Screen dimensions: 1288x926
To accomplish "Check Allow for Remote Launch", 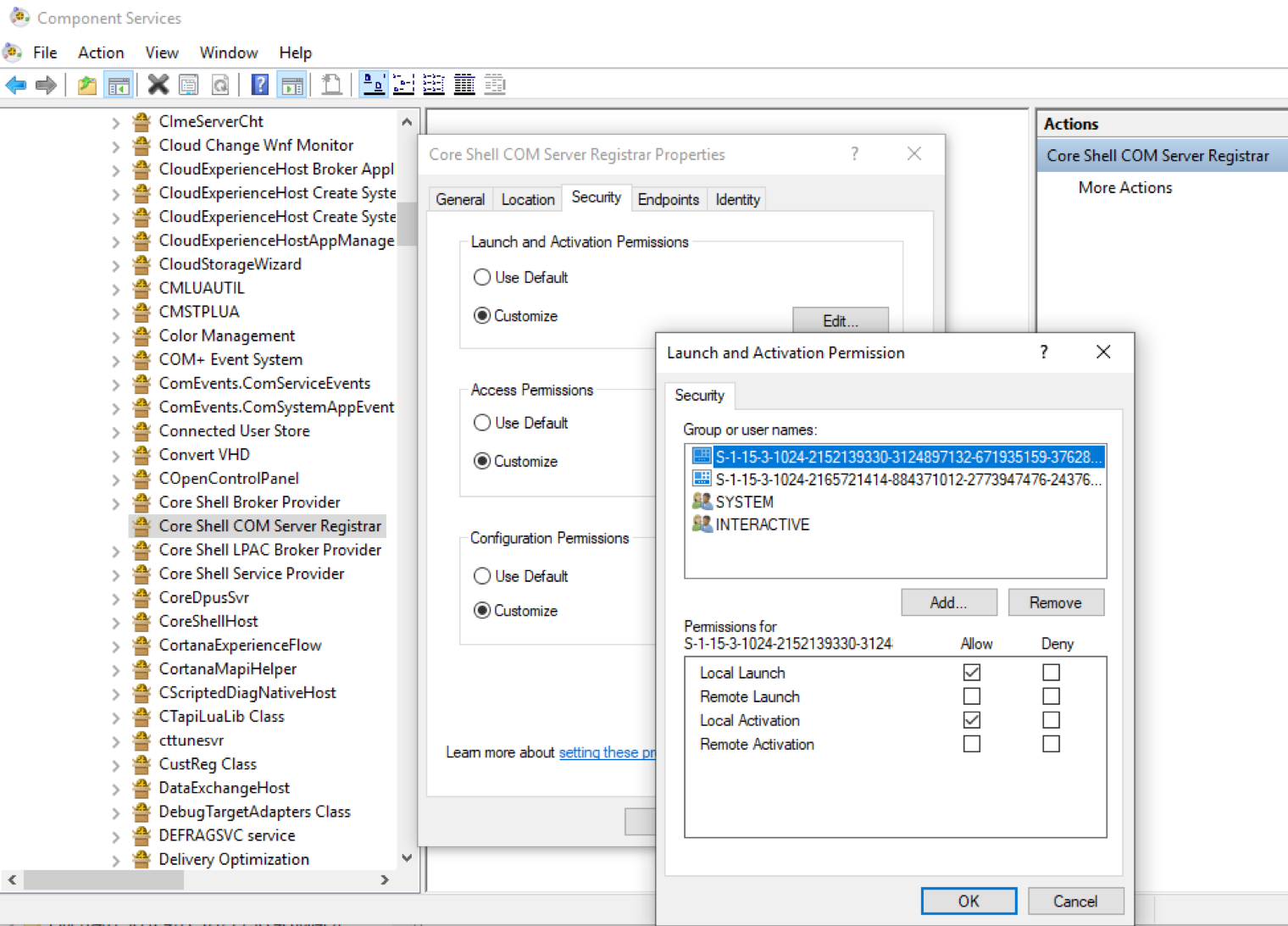I will click(972, 696).
